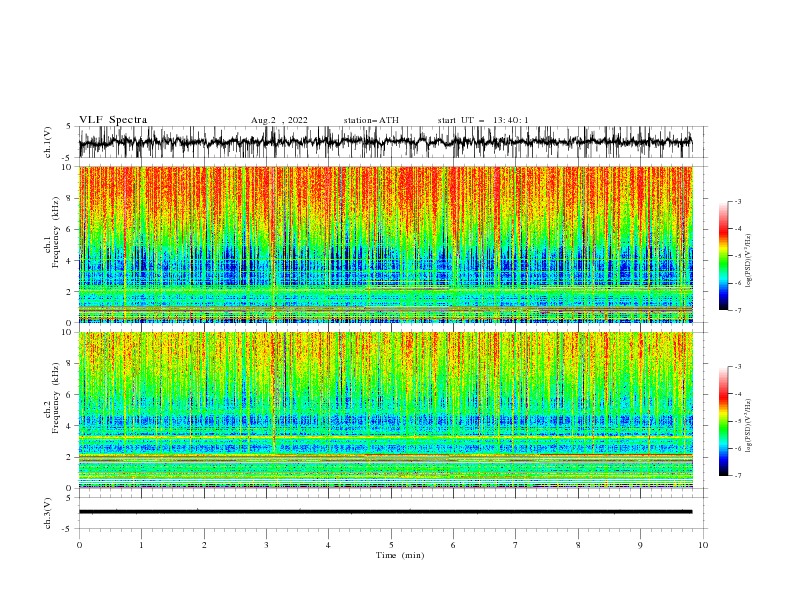Image resolution: width=792 pixels, height=612 pixels.
Task: Click the ch.2 spectrogram panel
Action: pos(385,410)
